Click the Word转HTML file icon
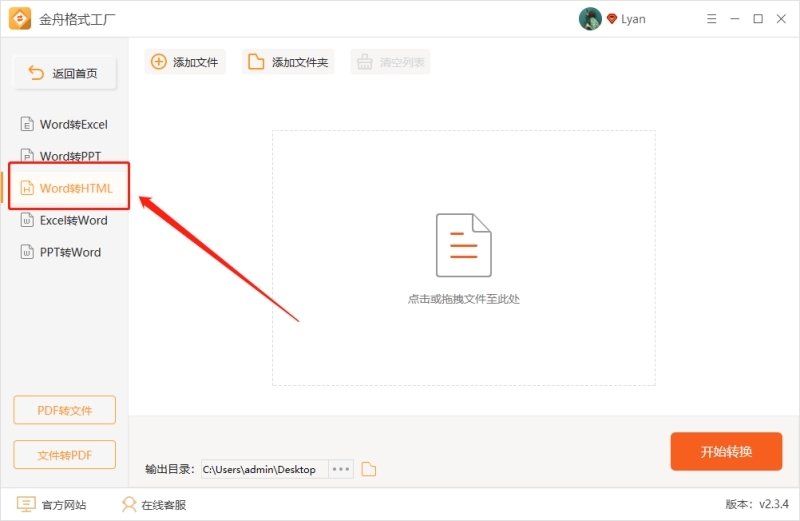 pyautogui.click(x=27, y=188)
